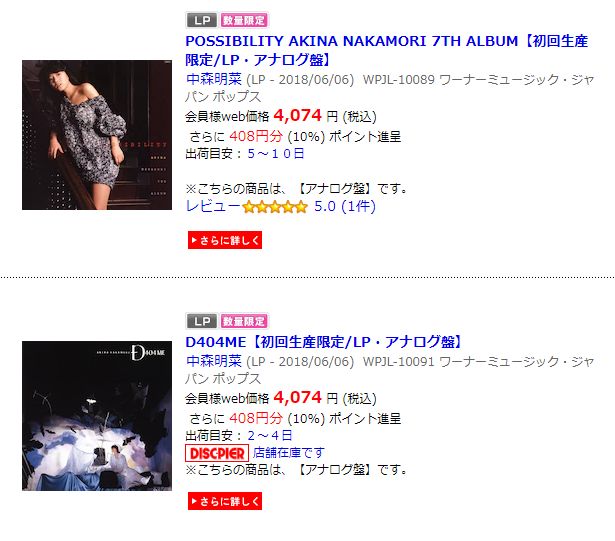Click the five-star review rating icons
Image resolution: width=615 pixels, height=541 pixels.
pyautogui.click(x=275, y=207)
